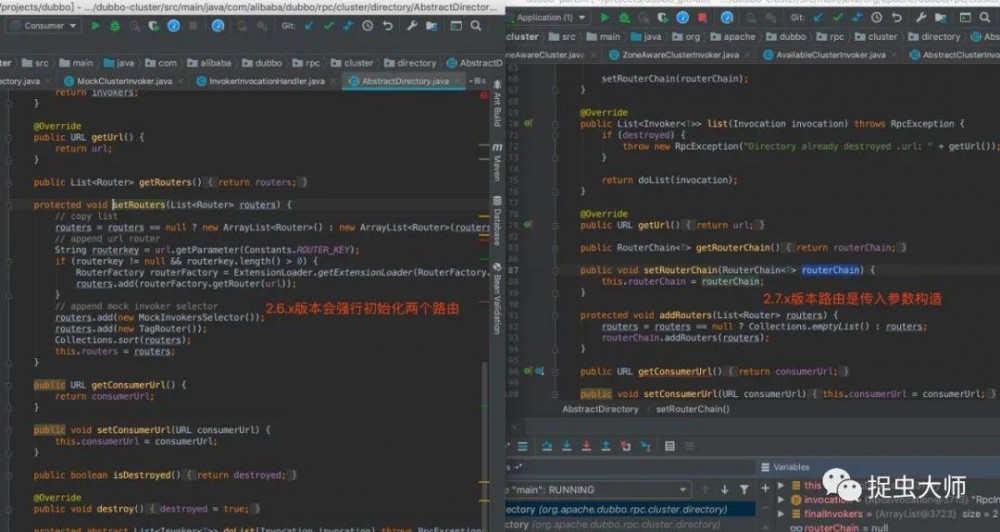Image resolution: width=1000 pixels, height=532 pixels.
Task: Expand the 'finalInvokers' variable node
Action: [781, 514]
